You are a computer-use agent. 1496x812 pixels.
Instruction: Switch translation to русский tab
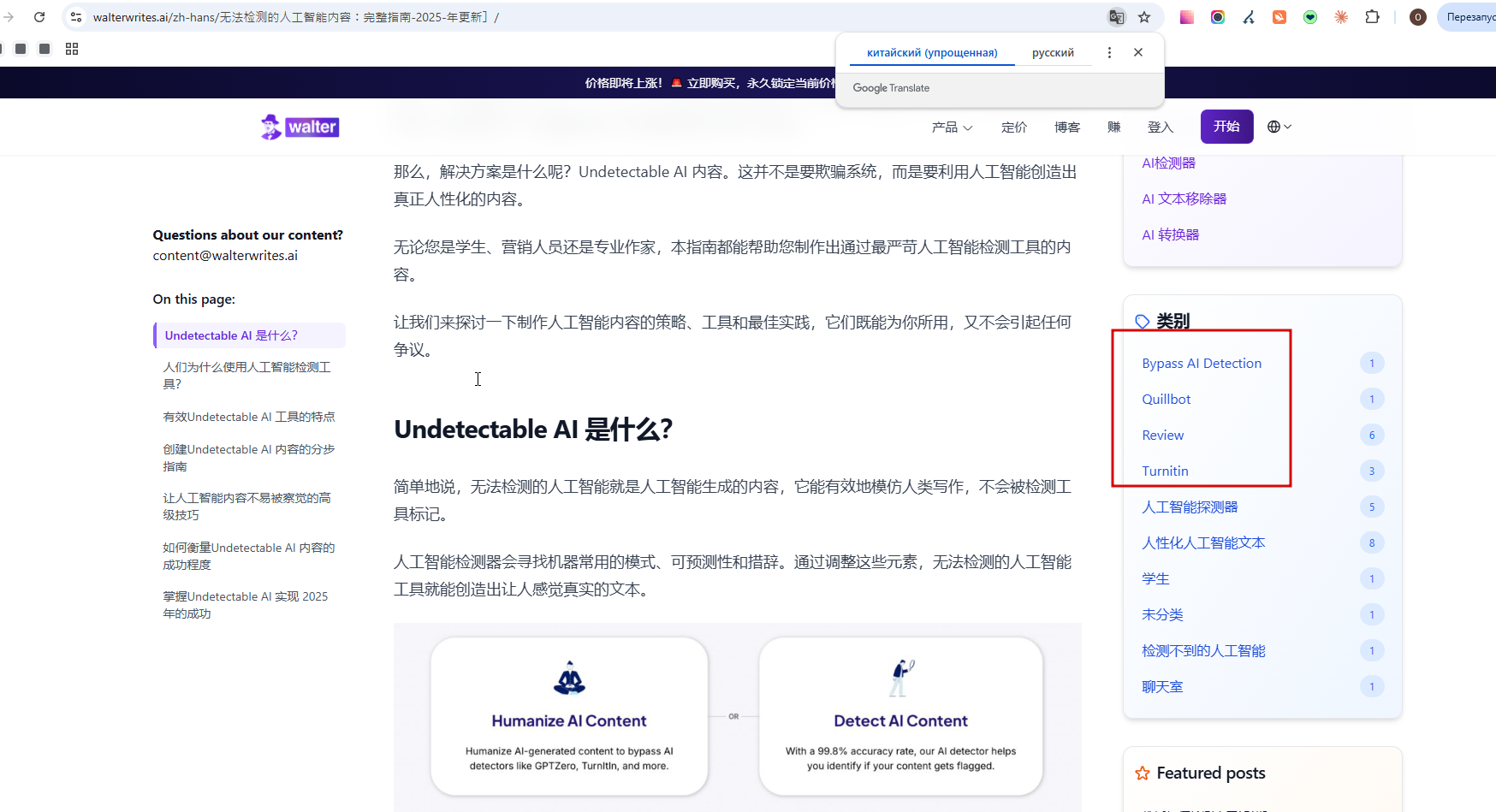(x=1053, y=53)
